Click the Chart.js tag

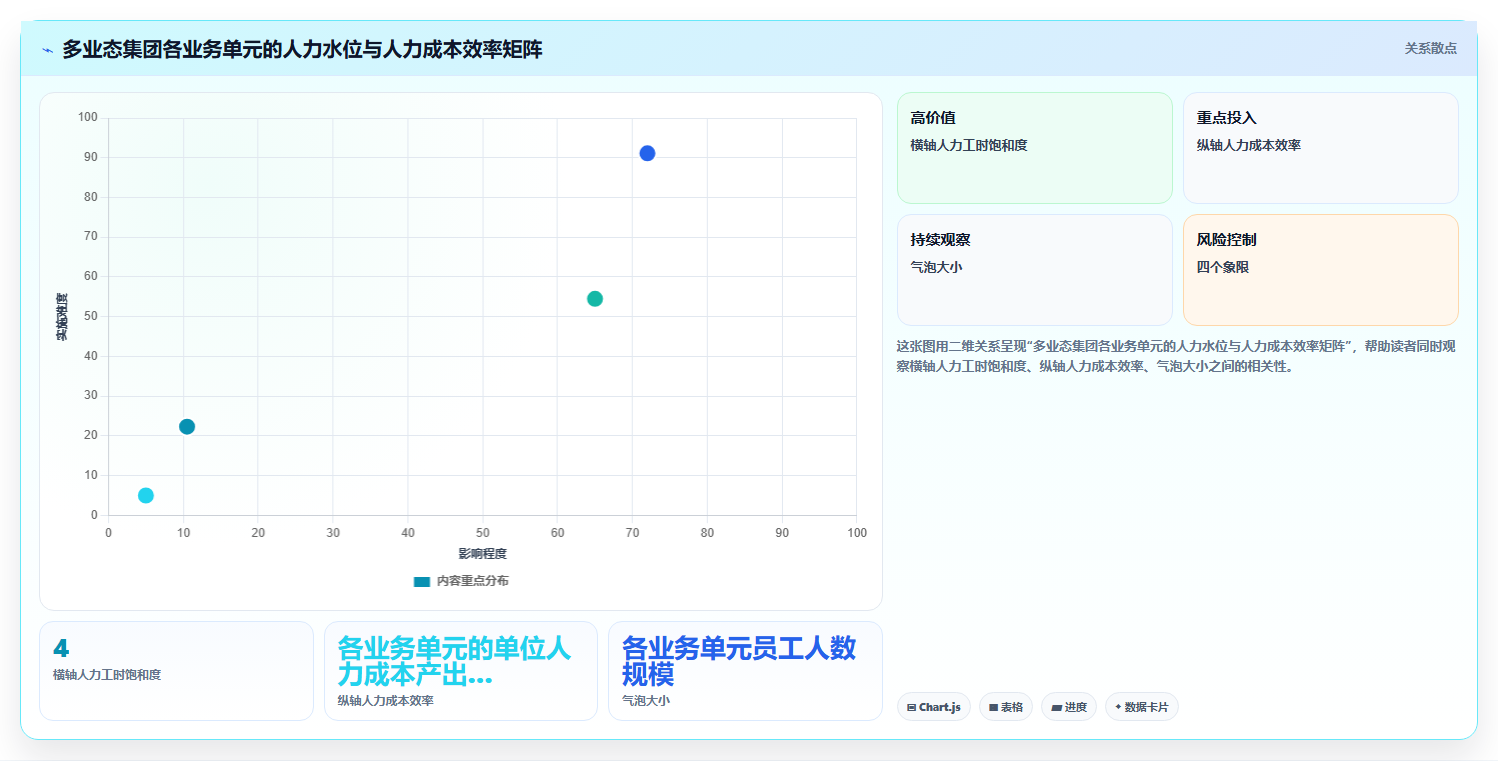(934, 707)
